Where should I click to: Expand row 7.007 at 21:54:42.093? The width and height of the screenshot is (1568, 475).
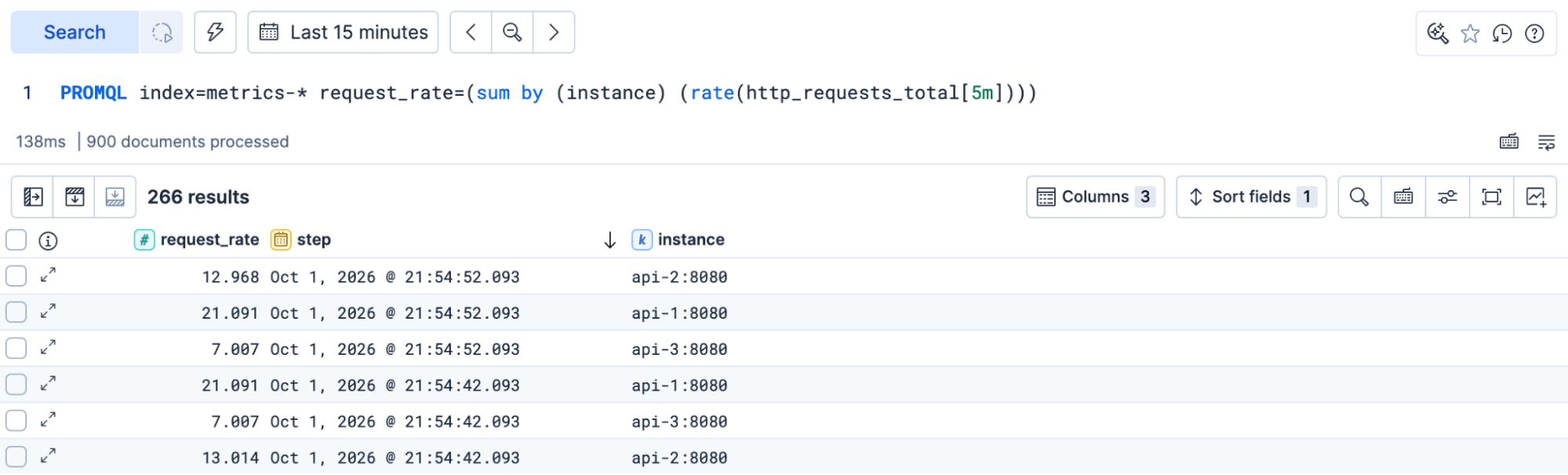click(48, 419)
